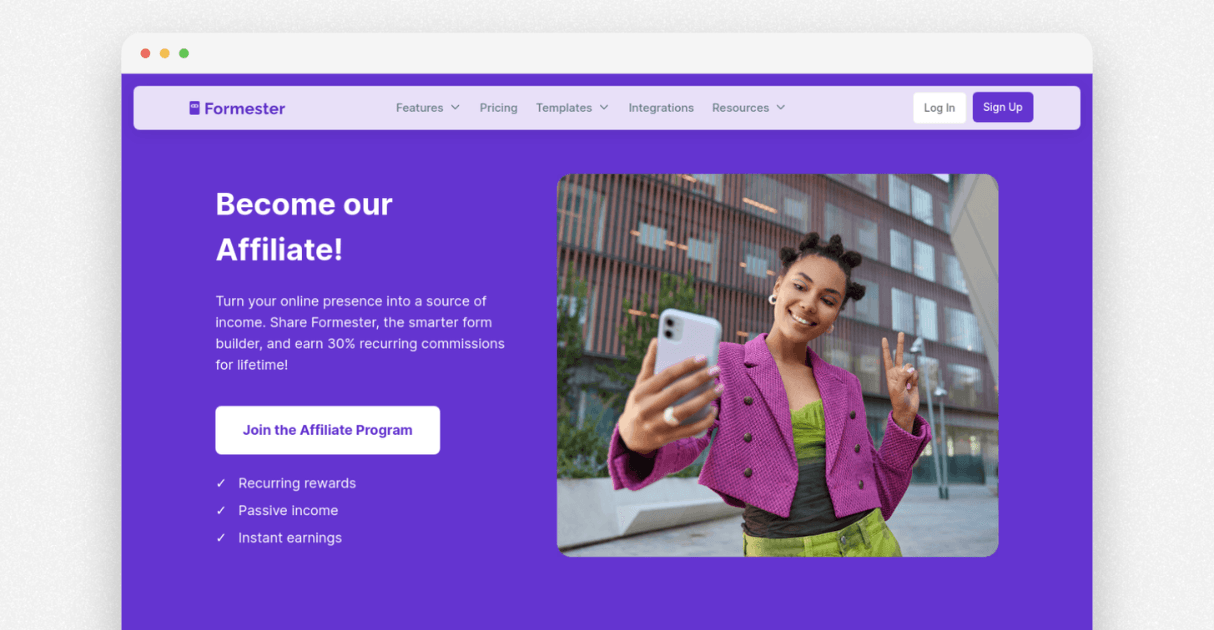Click the yellow minimize window dot
Screen dimensions: 1214x630
click(x=165, y=53)
